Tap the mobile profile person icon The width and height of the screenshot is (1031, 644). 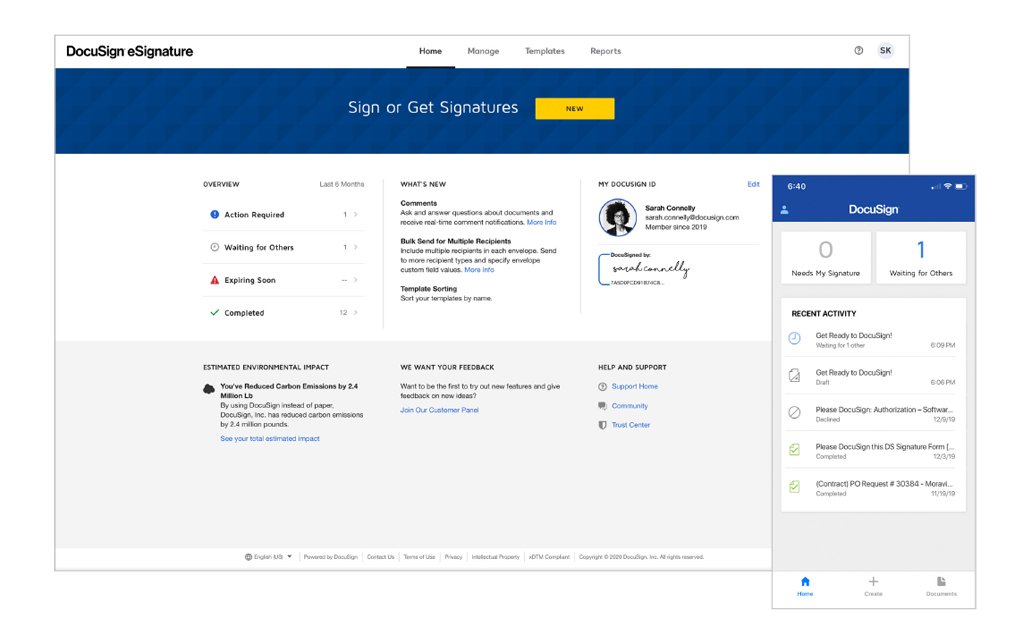pyautogui.click(x=785, y=210)
